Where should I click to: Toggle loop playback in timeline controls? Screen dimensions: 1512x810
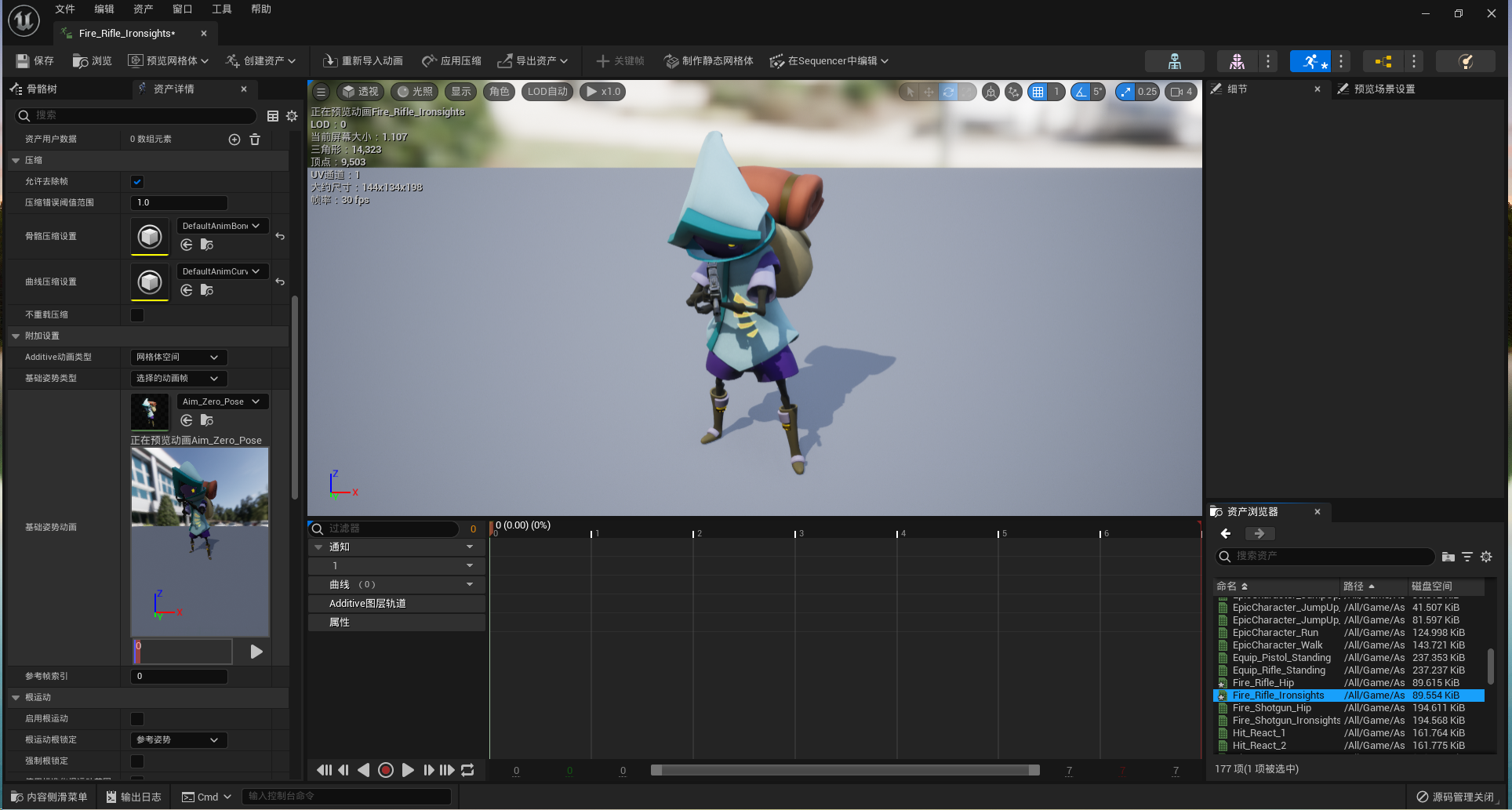pos(467,770)
